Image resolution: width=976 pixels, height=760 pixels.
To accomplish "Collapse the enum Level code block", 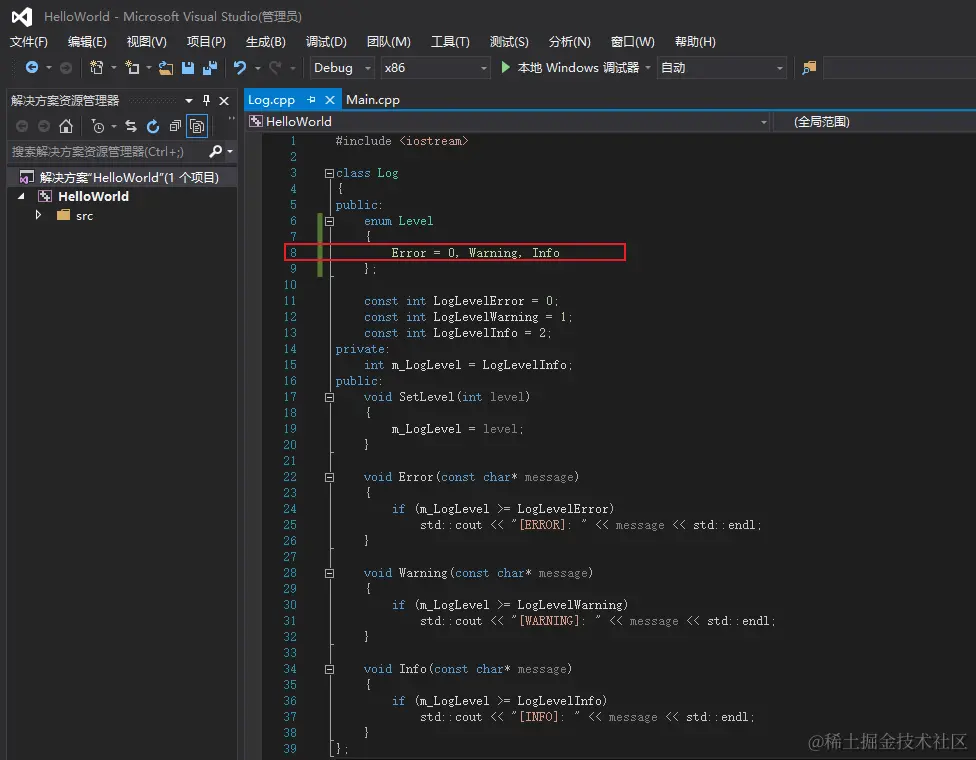I will coord(329,222).
